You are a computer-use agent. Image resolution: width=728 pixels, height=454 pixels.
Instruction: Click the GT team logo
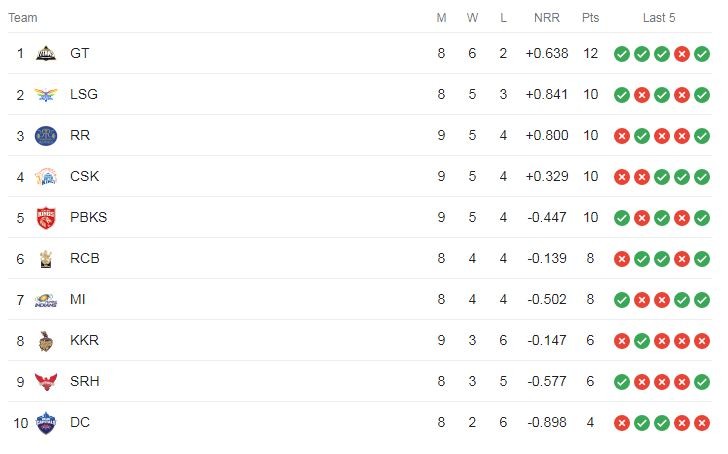(x=46, y=53)
